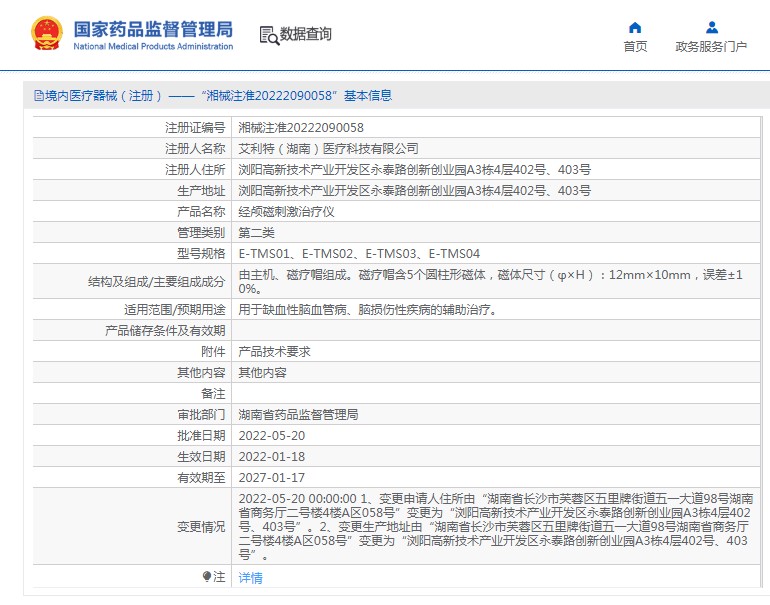Click the 政务服务门户 person icon

[711, 27]
